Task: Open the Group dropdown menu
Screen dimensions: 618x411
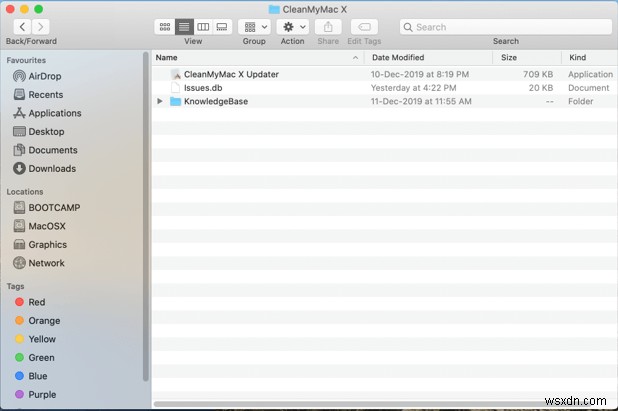Action: [x=254, y=27]
